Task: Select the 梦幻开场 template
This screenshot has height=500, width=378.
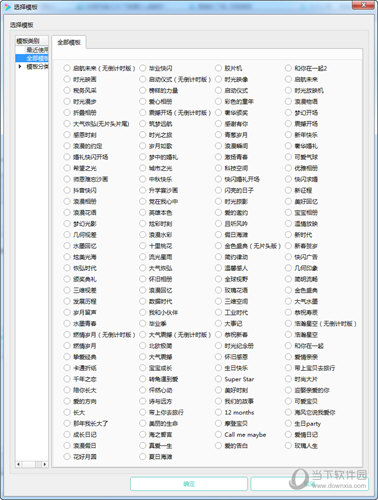Action: (288, 113)
